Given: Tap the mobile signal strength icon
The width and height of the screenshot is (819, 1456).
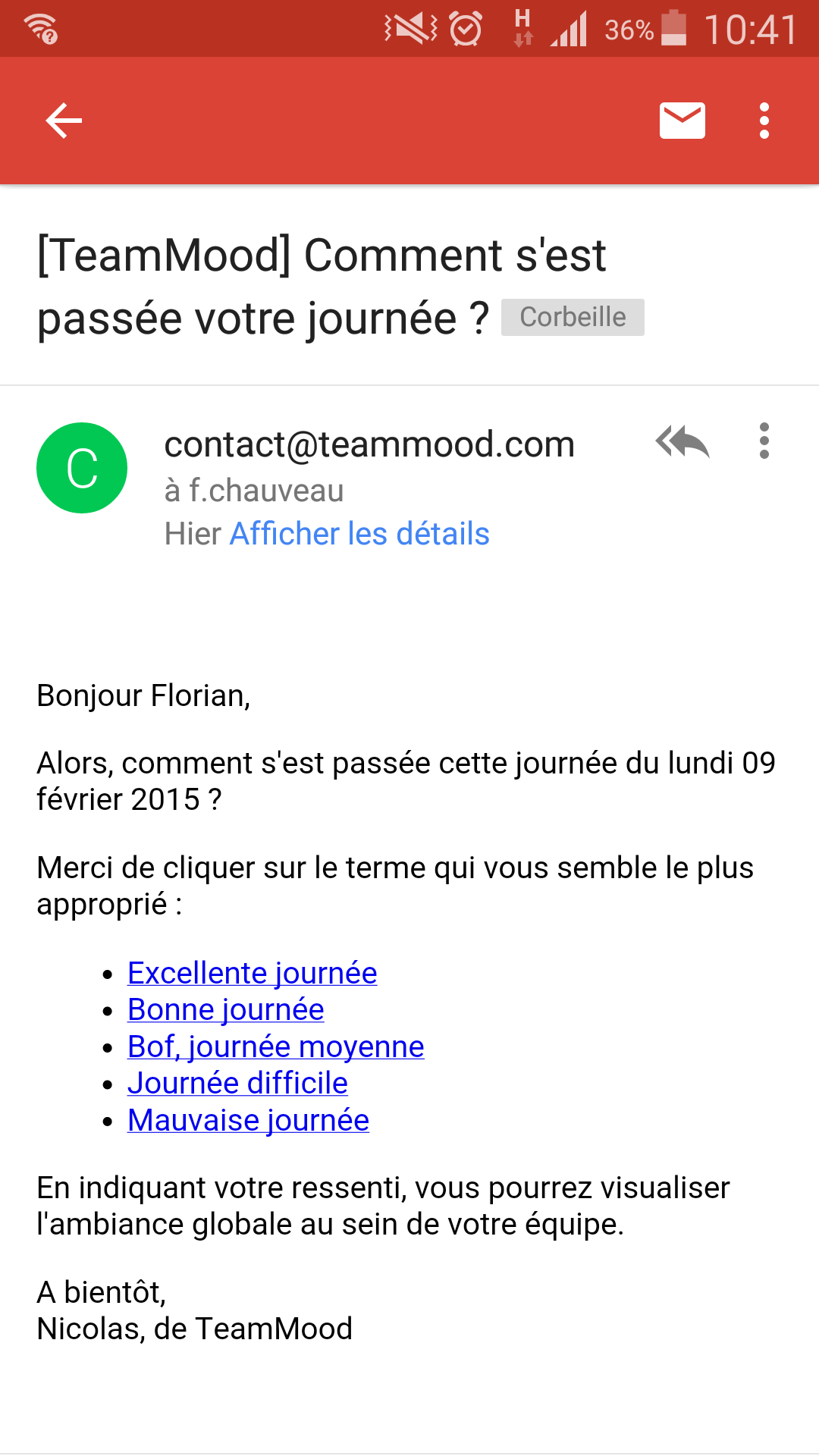Looking at the screenshot, I should 570,30.
